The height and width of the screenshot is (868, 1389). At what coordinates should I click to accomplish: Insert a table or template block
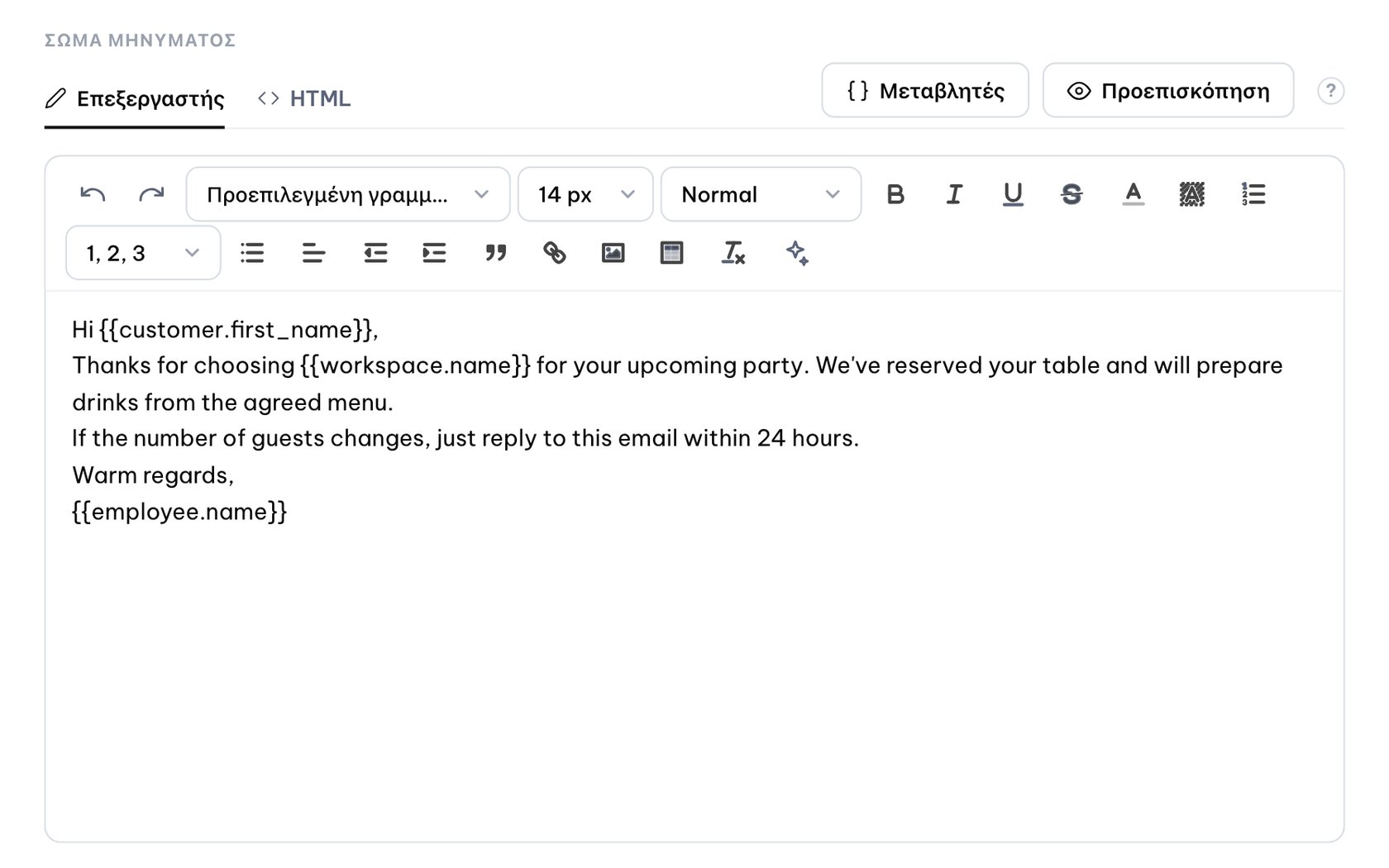click(x=671, y=253)
